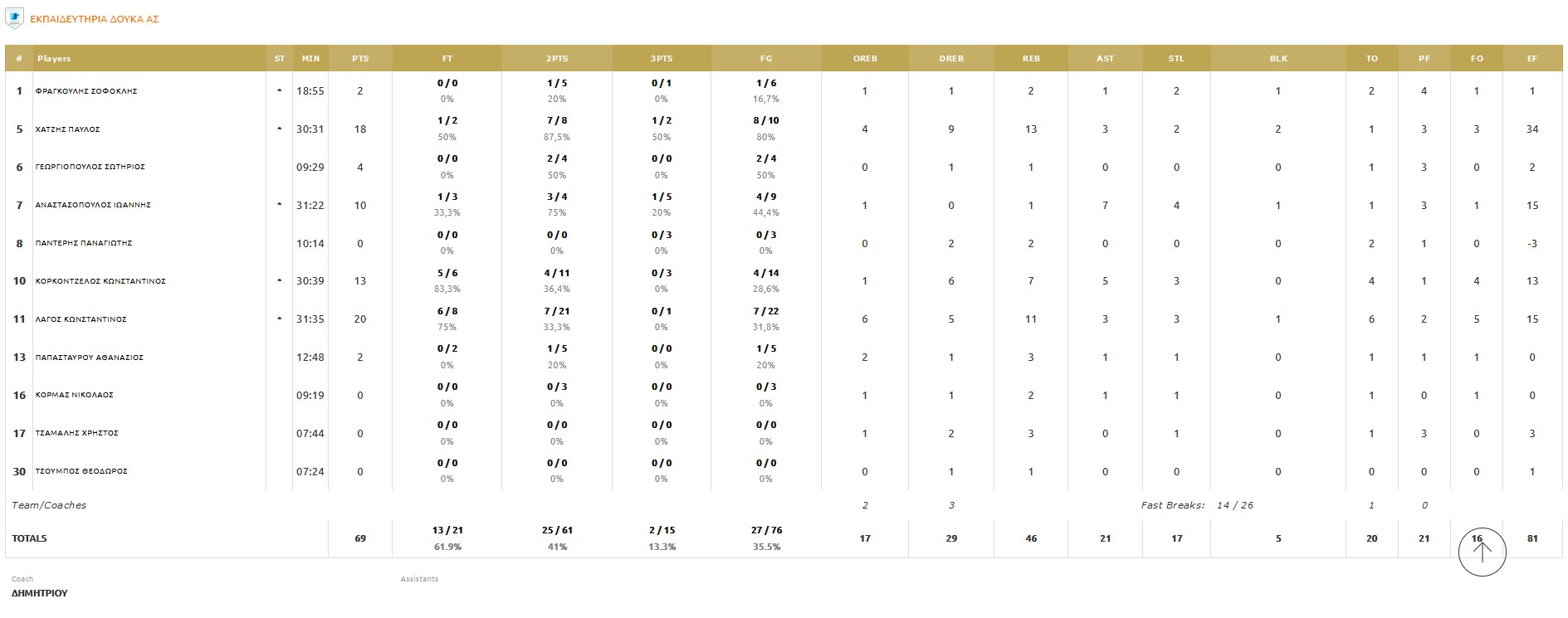Click starter marker for ΑΝΑΣΤΑΣΟΠΟΥΛΟΣ ΙΩΑΝΝΗΣ

(x=279, y=204)
